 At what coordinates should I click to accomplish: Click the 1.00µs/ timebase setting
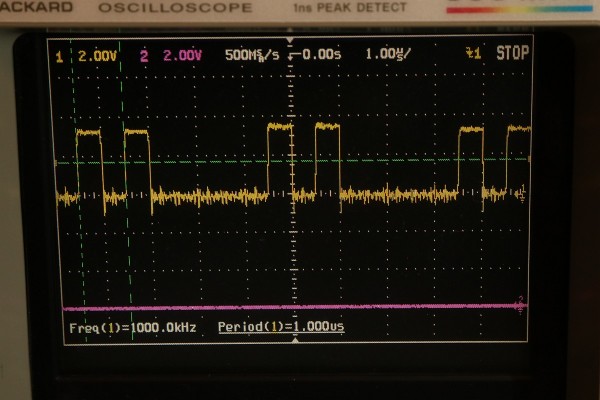[x=386, y=54]
